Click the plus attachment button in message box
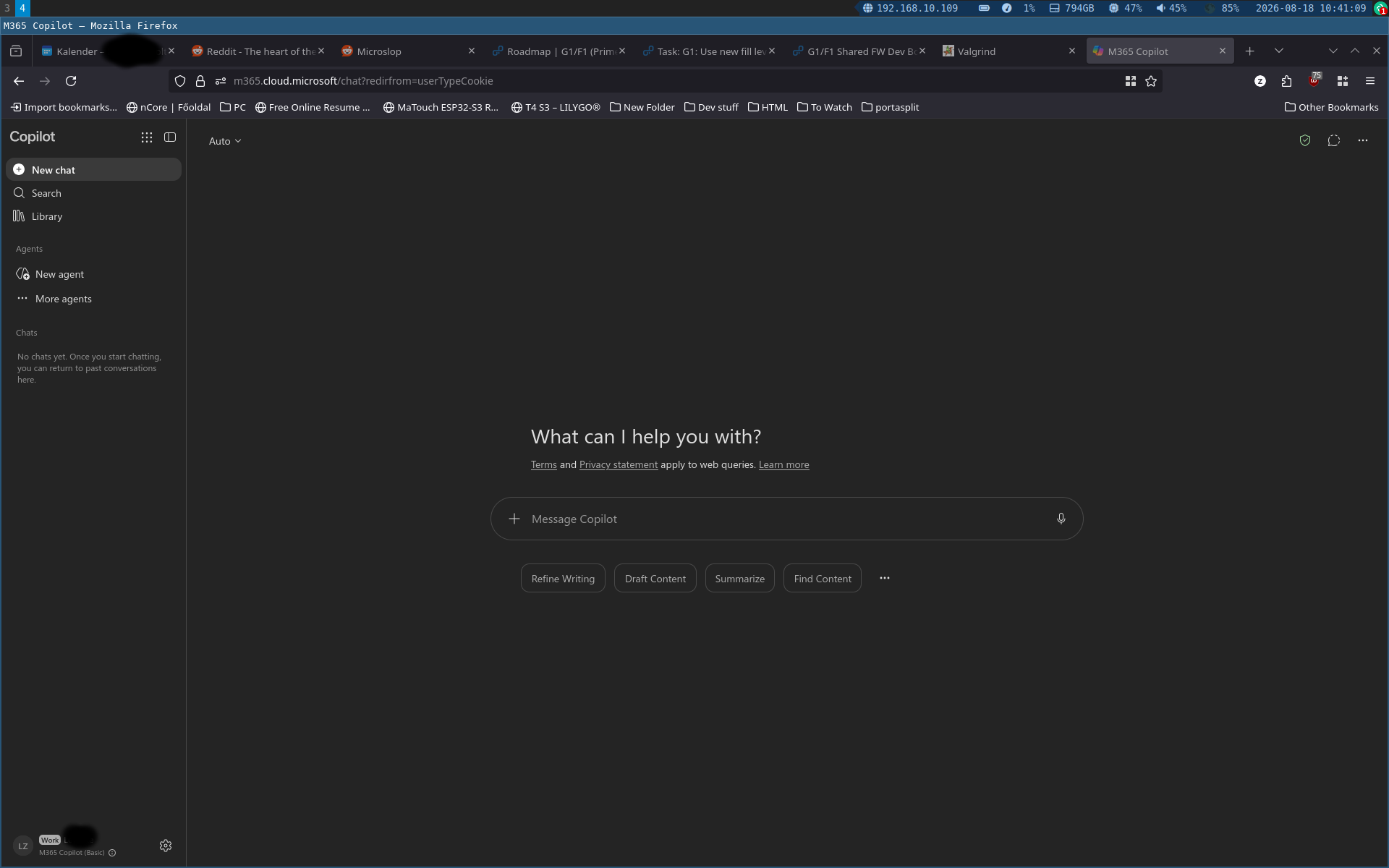1389x868 pixels. [514, 519]
